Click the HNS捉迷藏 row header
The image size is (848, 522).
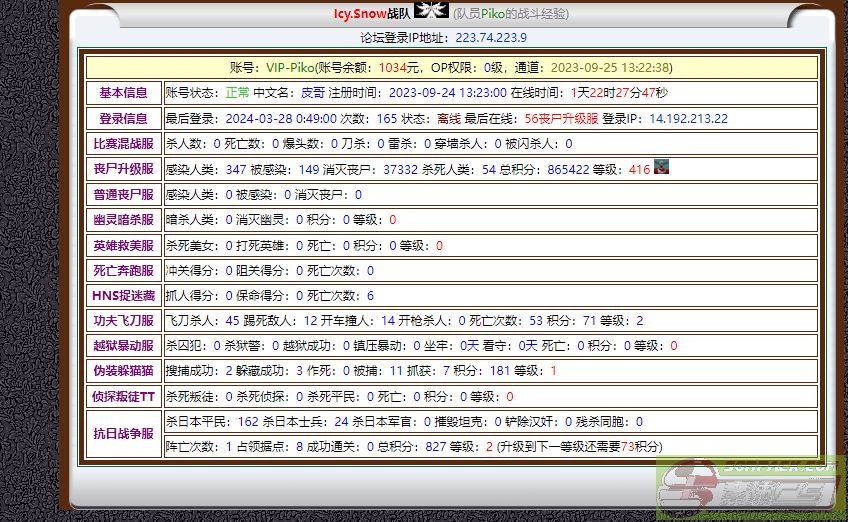(124, 295)
